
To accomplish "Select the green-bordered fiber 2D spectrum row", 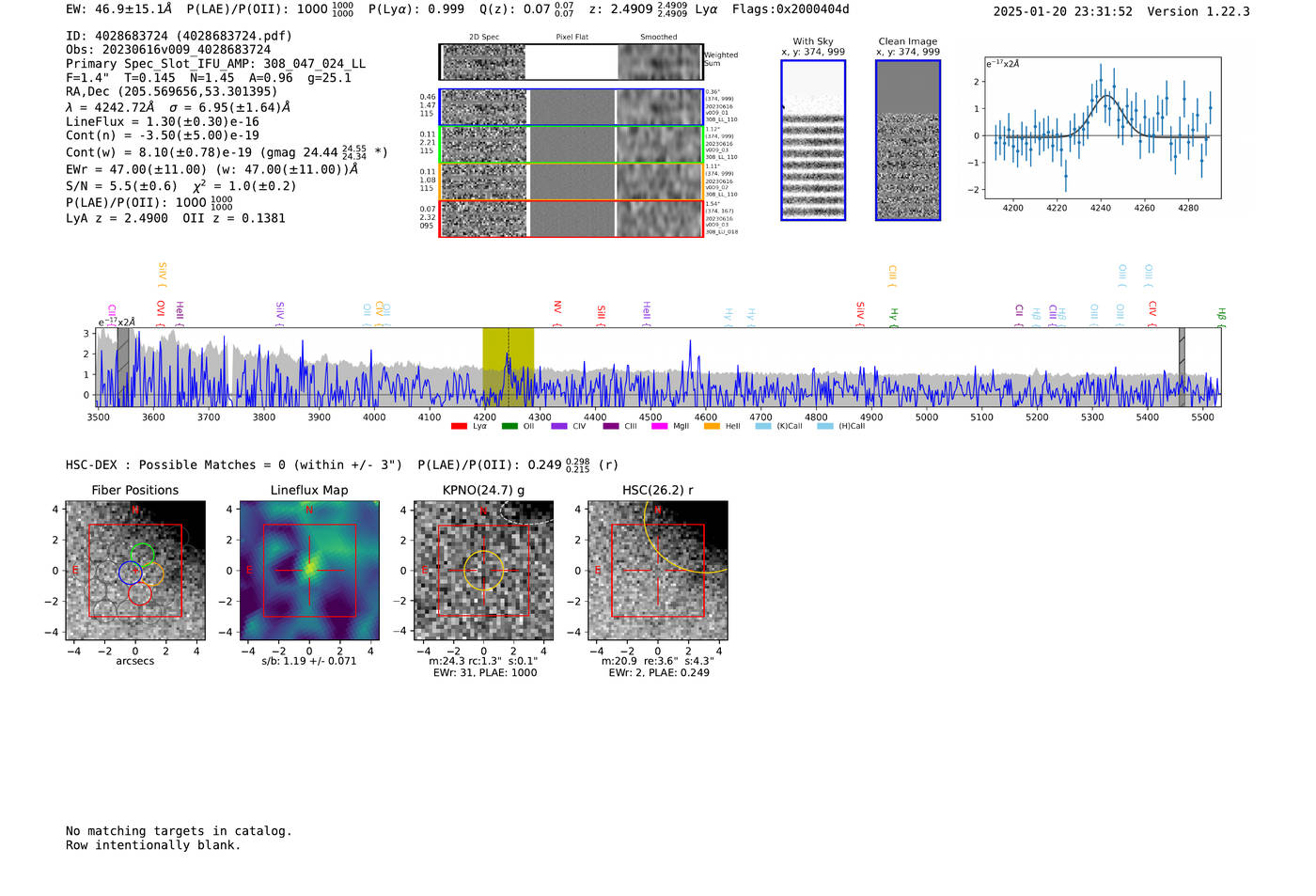I will click(x=571, y=145).
